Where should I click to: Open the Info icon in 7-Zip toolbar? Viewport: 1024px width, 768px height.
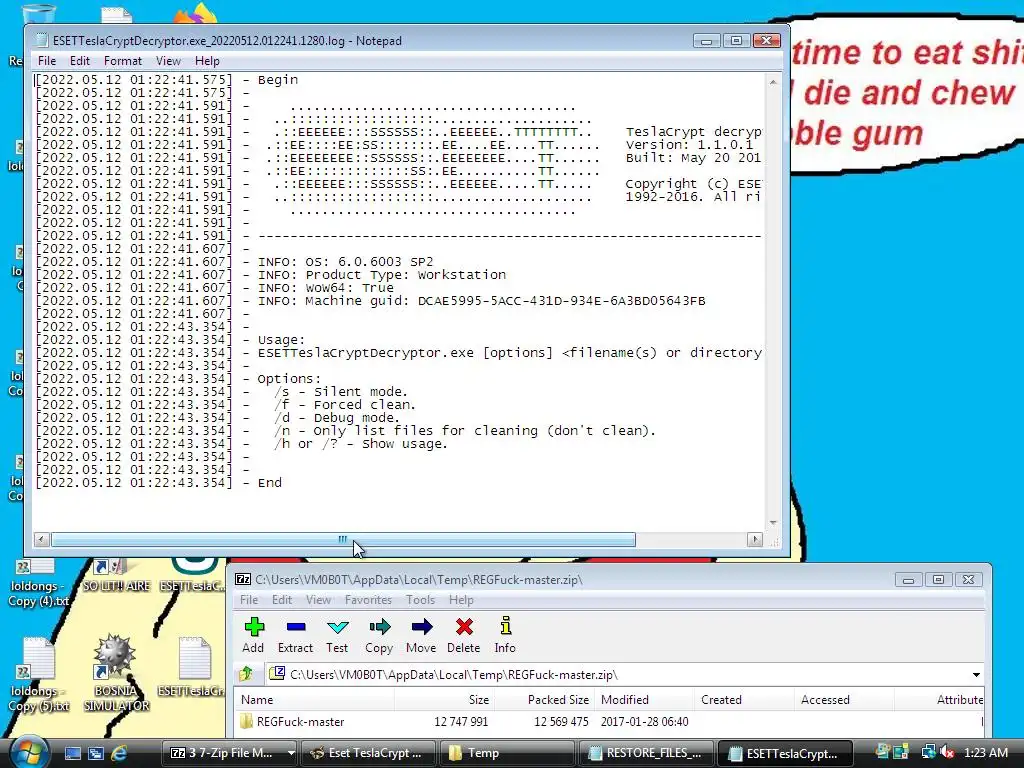tap(505, 627)
